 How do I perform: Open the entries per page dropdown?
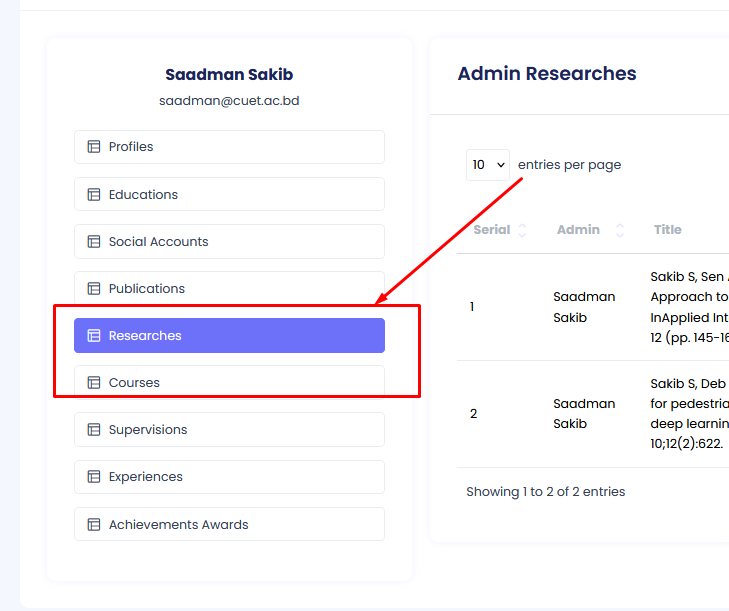pyautogui.click(x=488, y=165)
